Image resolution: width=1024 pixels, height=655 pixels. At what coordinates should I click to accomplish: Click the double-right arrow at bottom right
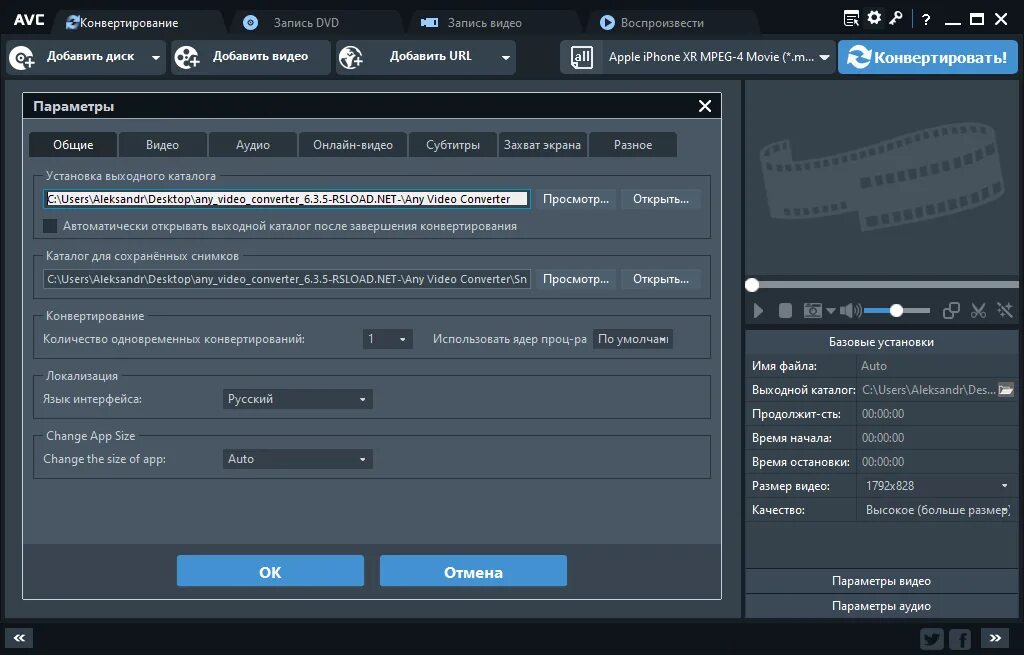pyautogui.click(x=995, y=638)
